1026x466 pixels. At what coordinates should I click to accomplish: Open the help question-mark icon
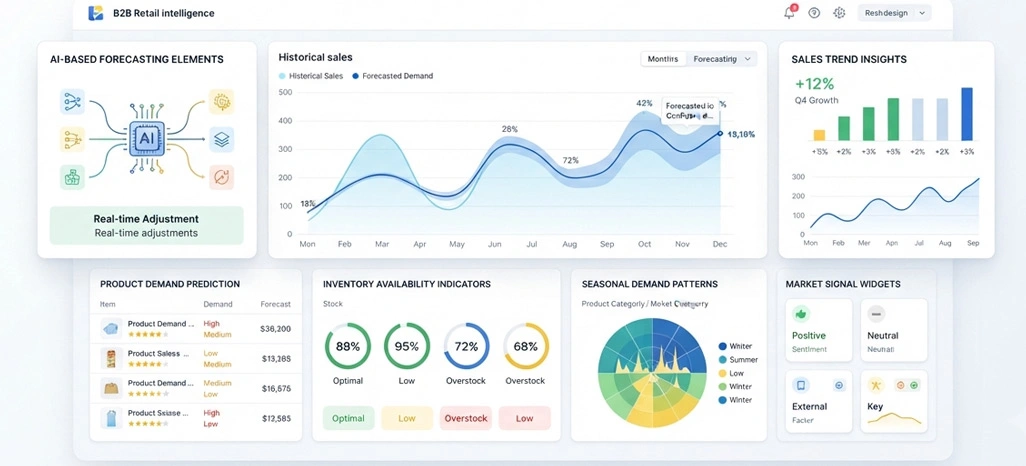[x=814, y=12]
